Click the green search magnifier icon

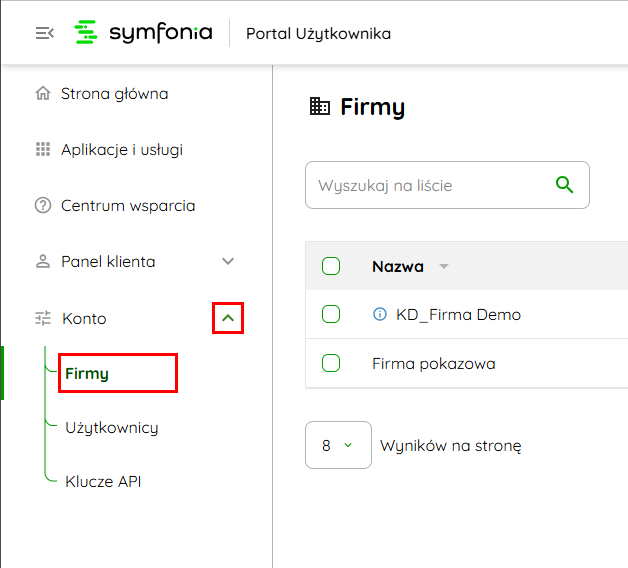[x=565, y=185]
